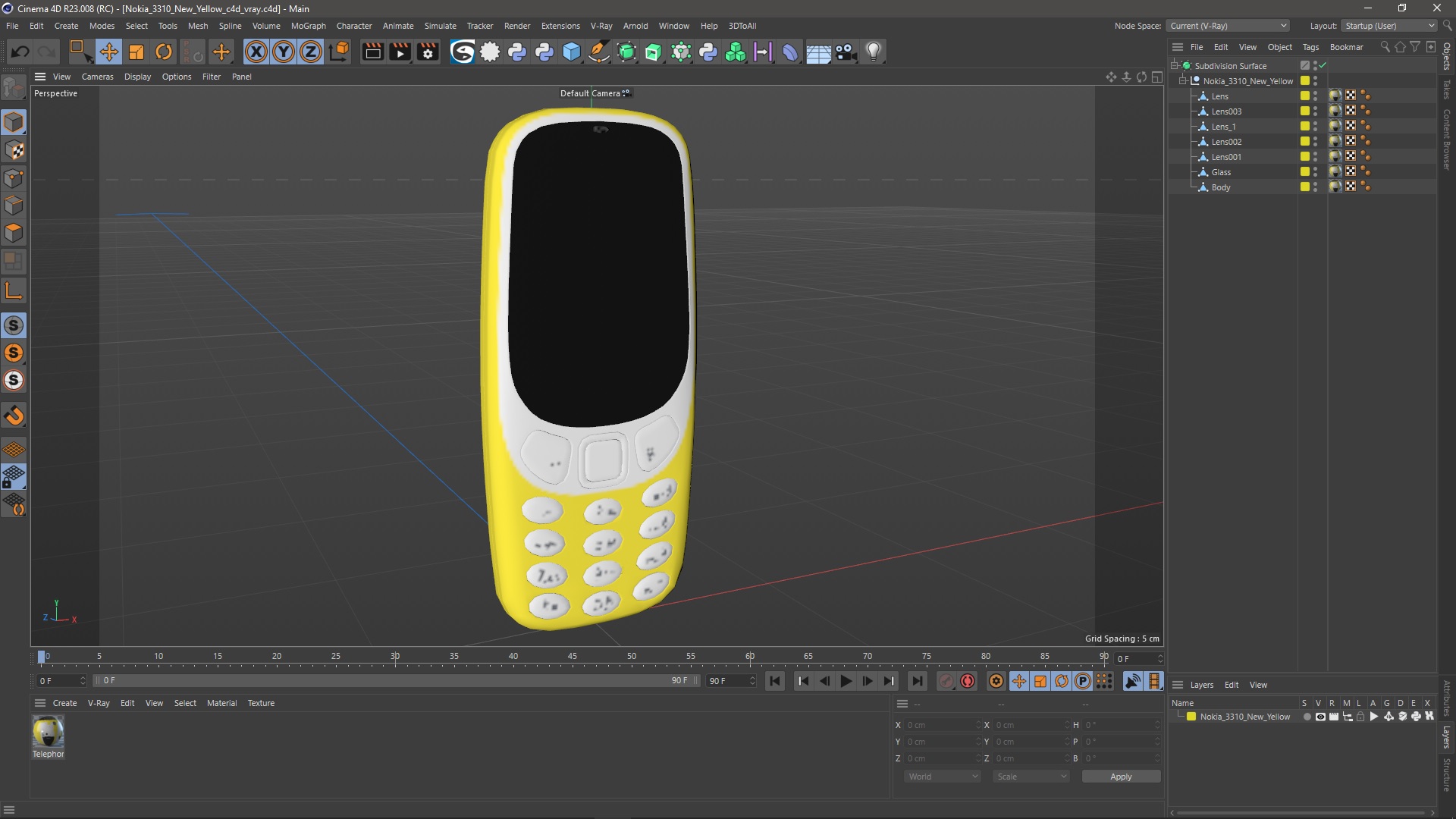Open viewport Cameras menu
The image size is (1456, 819).
point(97,77)
